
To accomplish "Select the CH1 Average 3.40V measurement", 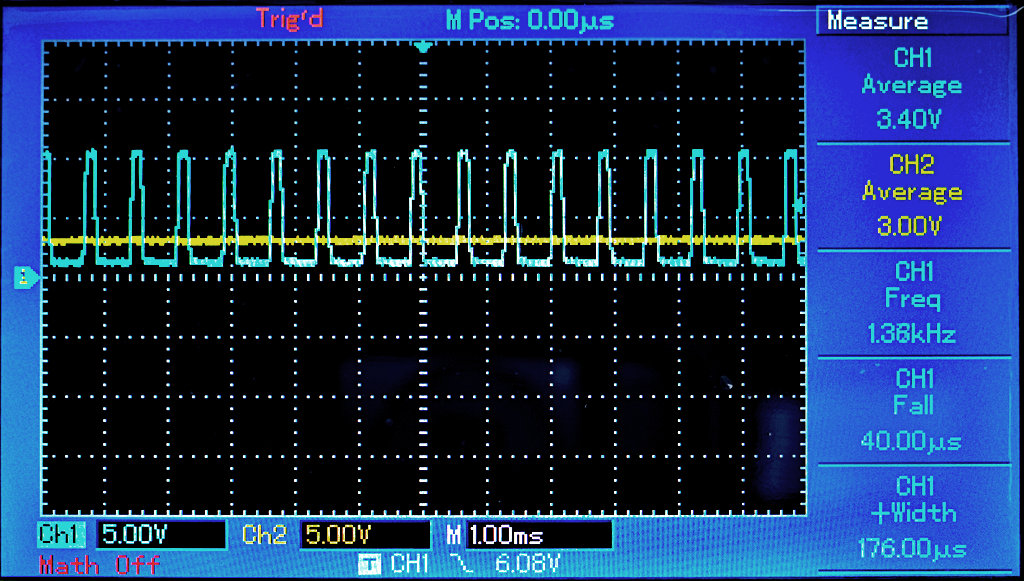I will click(912, 88).
